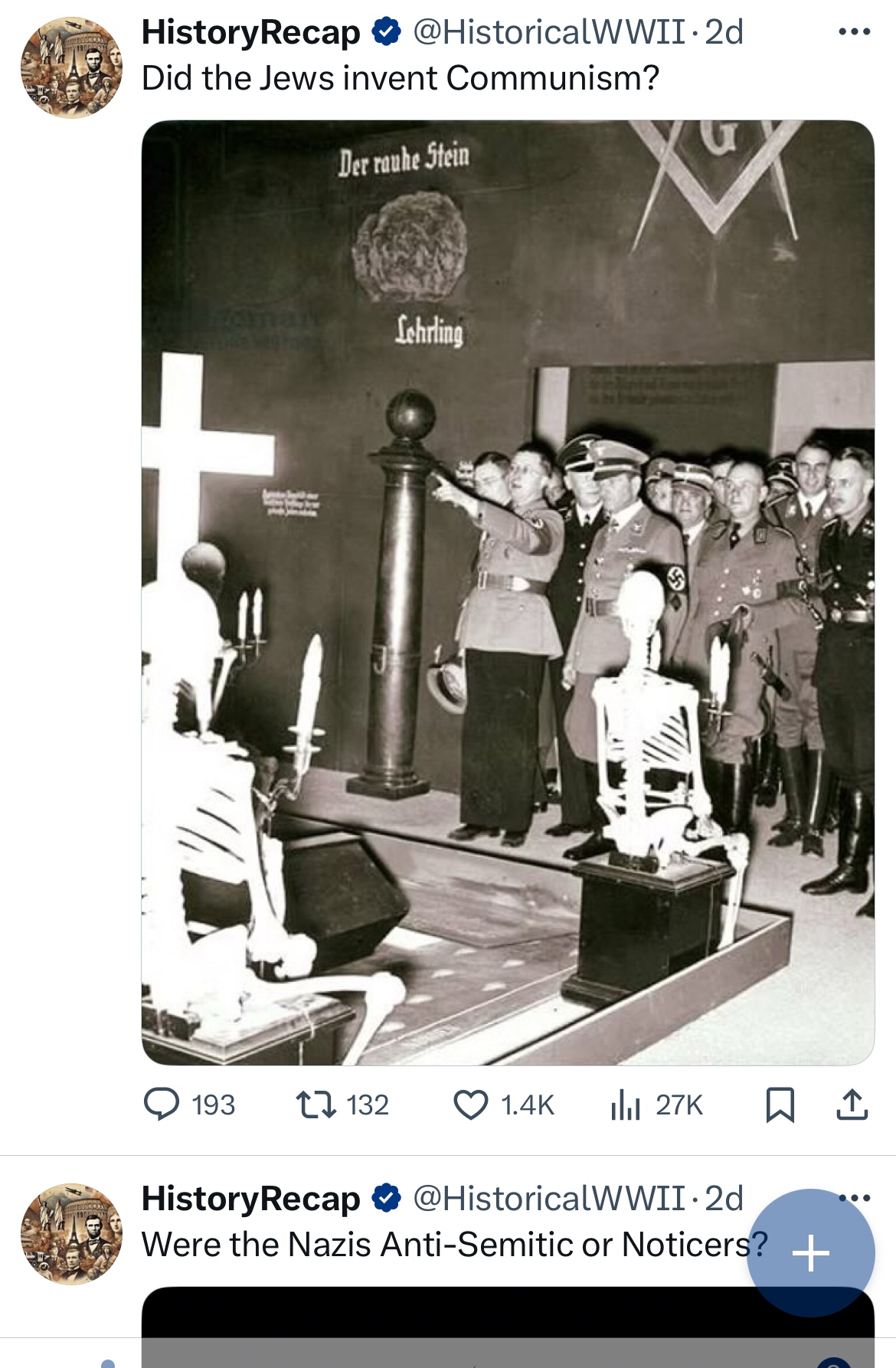Open the 2d timestamp of first post

724,32
